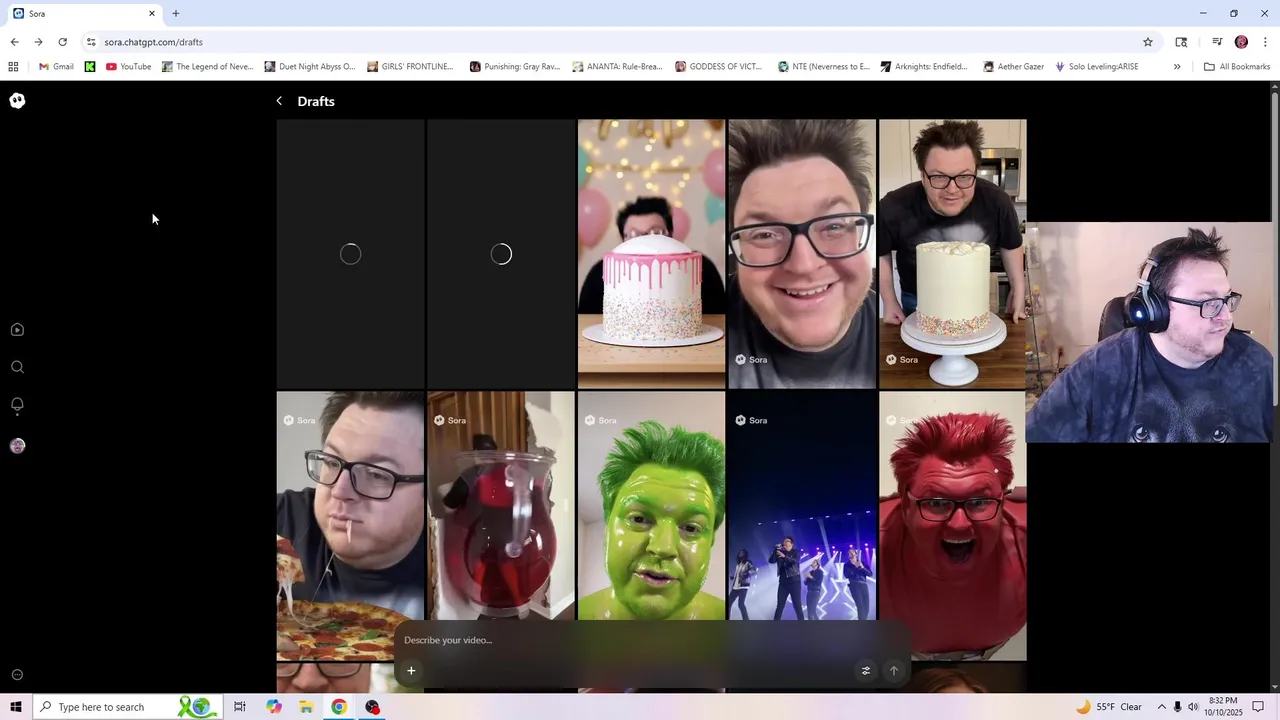This screenshot has height=720, width=1280.
Task: Open the Chrome media control icon
Action: (x=1217, y=42)
